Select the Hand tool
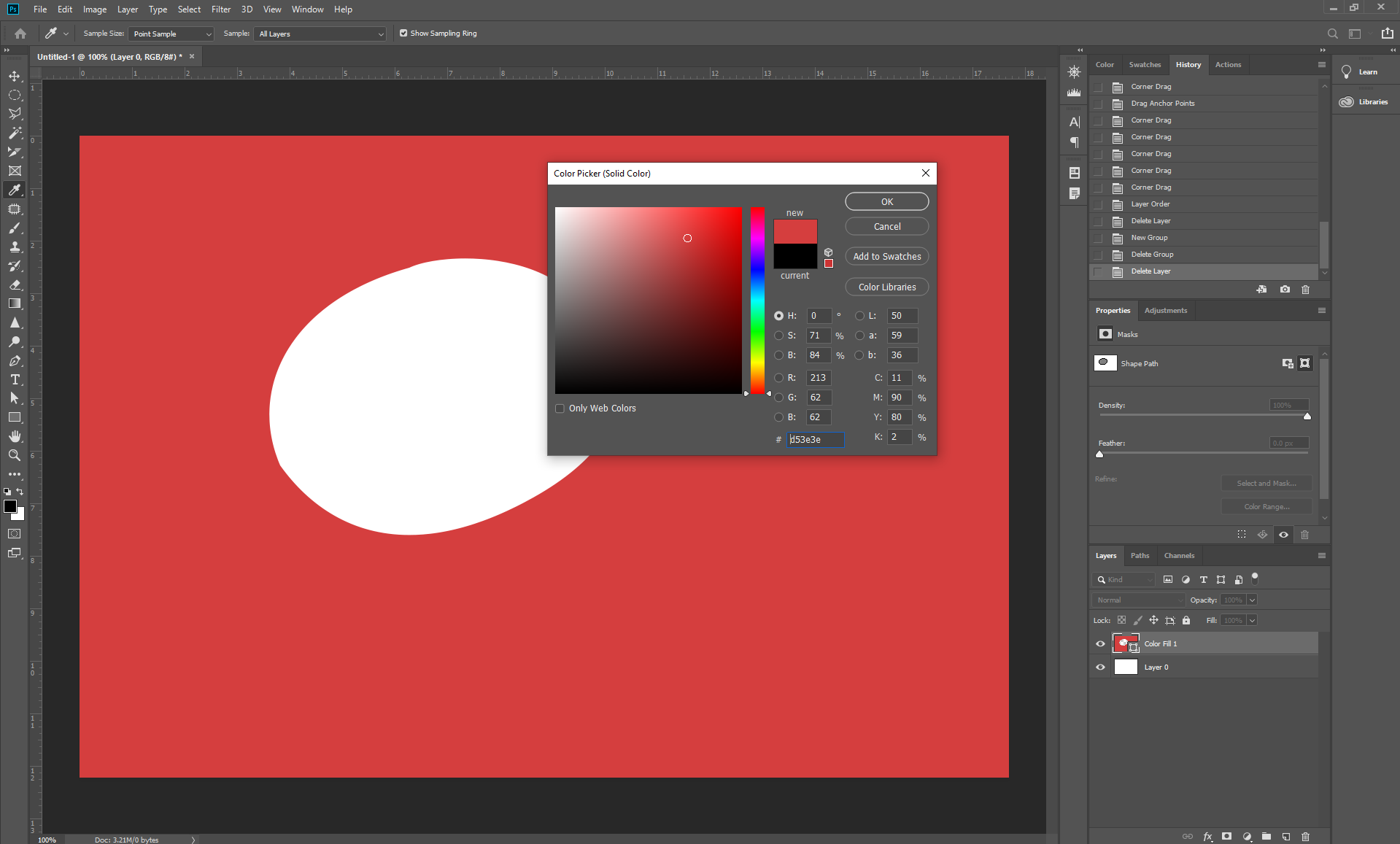The image size is (1400, 844). coord(15,436)
